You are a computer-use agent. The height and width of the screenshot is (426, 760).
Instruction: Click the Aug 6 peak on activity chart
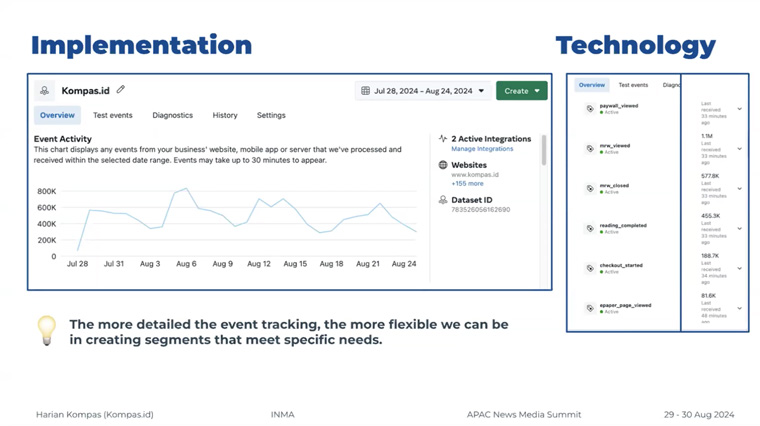tap(186, 189)
